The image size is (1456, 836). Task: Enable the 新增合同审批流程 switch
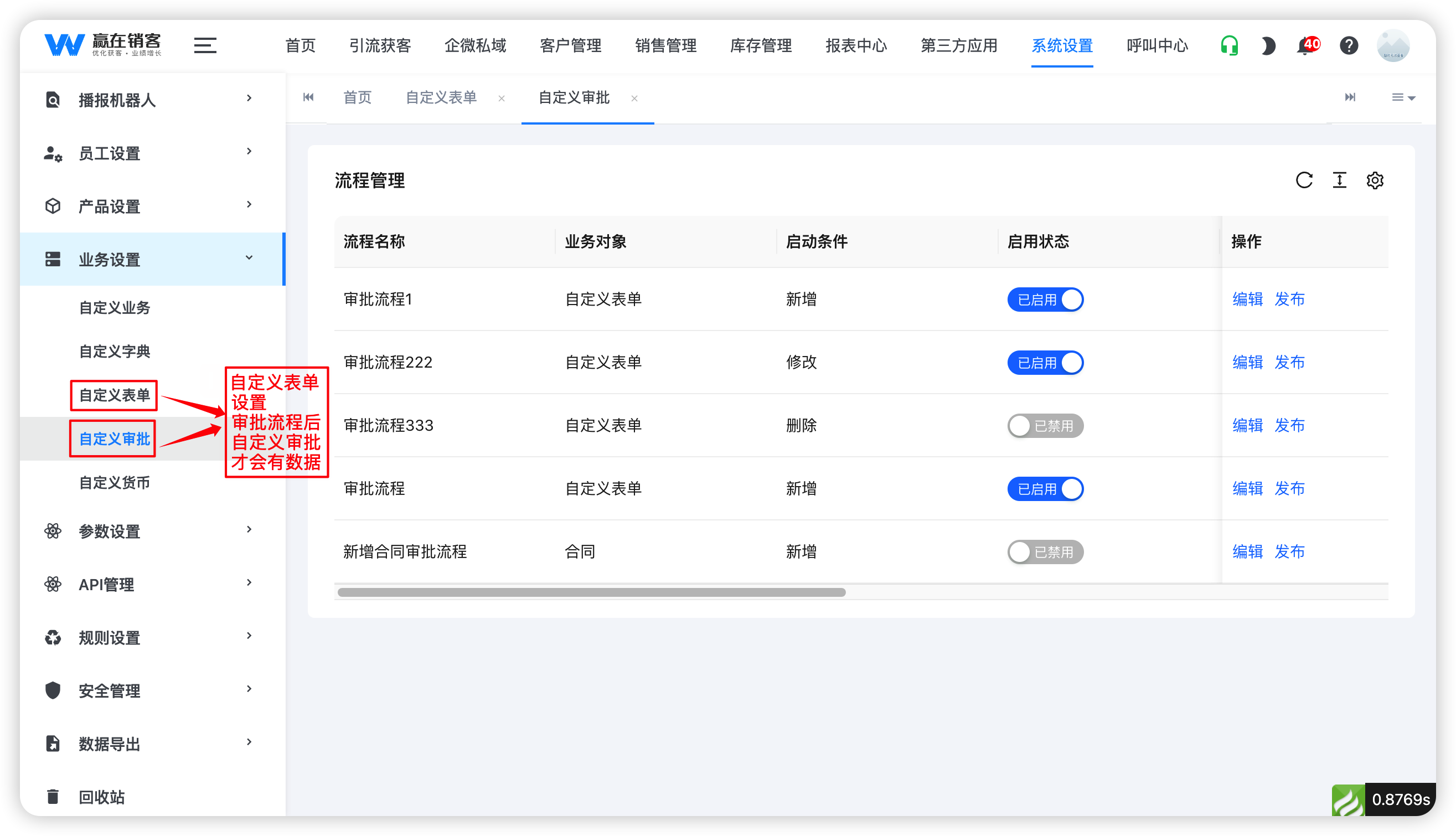click(x=1045, y=553)
